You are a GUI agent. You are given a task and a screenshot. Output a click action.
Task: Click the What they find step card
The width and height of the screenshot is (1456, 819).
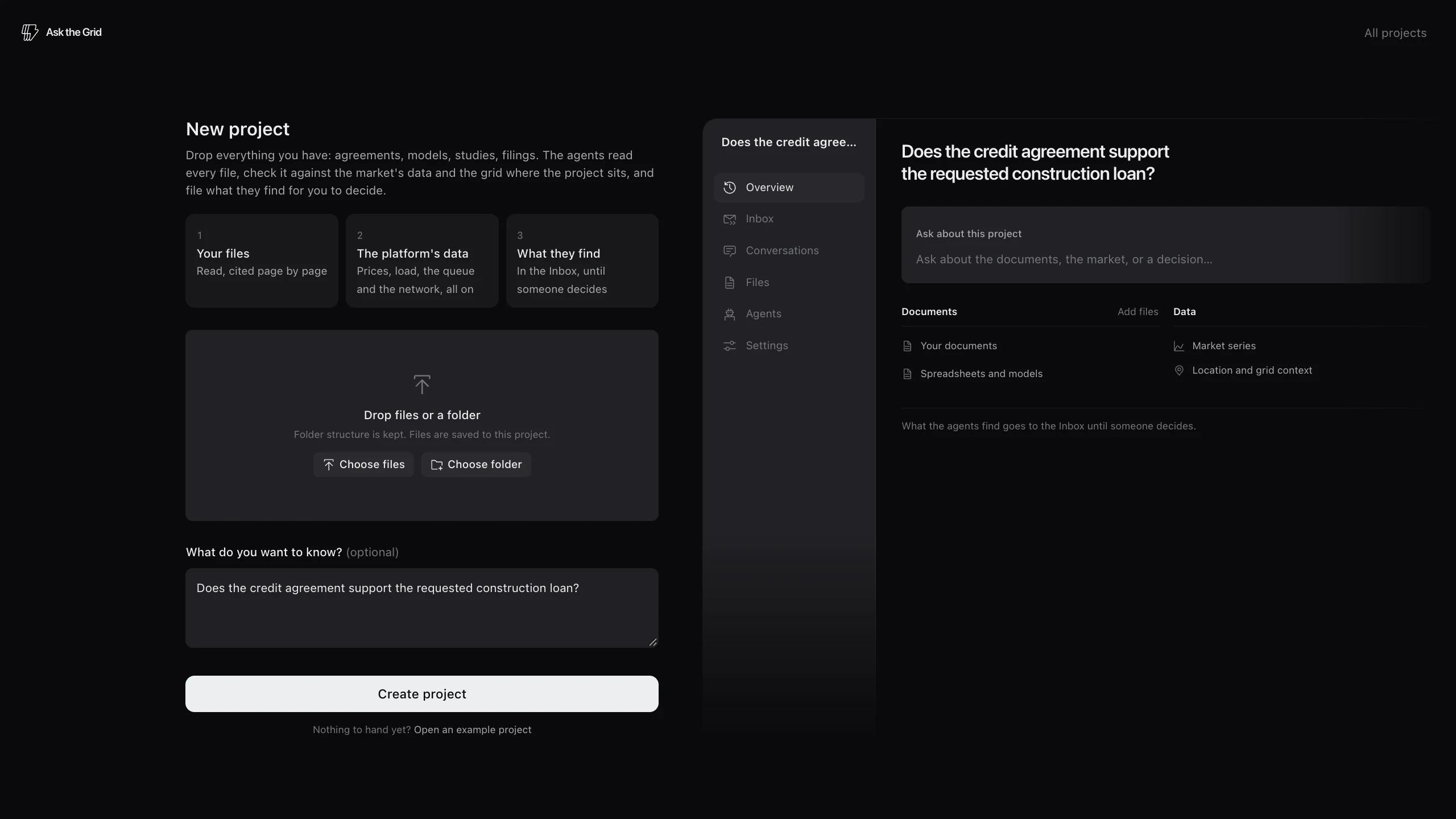pyautogui.click(x=582, y=261)
